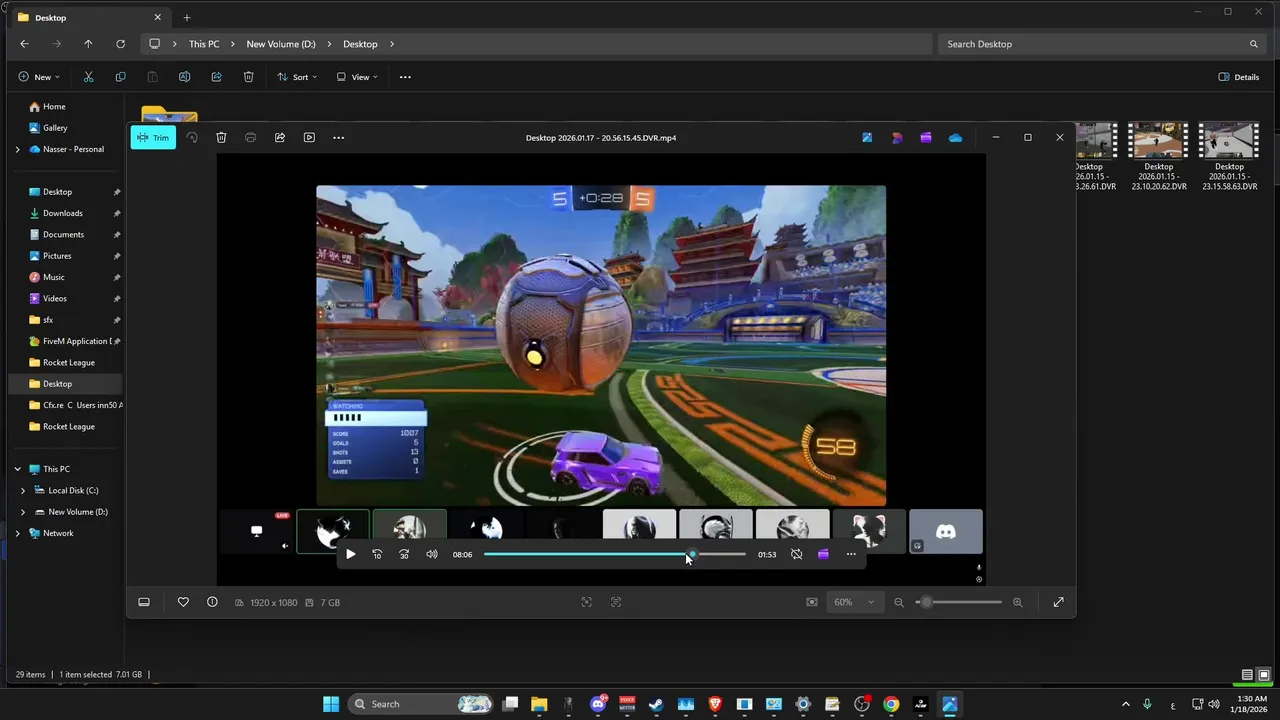Skip forward 30 seconds in the video
The image size is (1280, 720).
point(404,554)
